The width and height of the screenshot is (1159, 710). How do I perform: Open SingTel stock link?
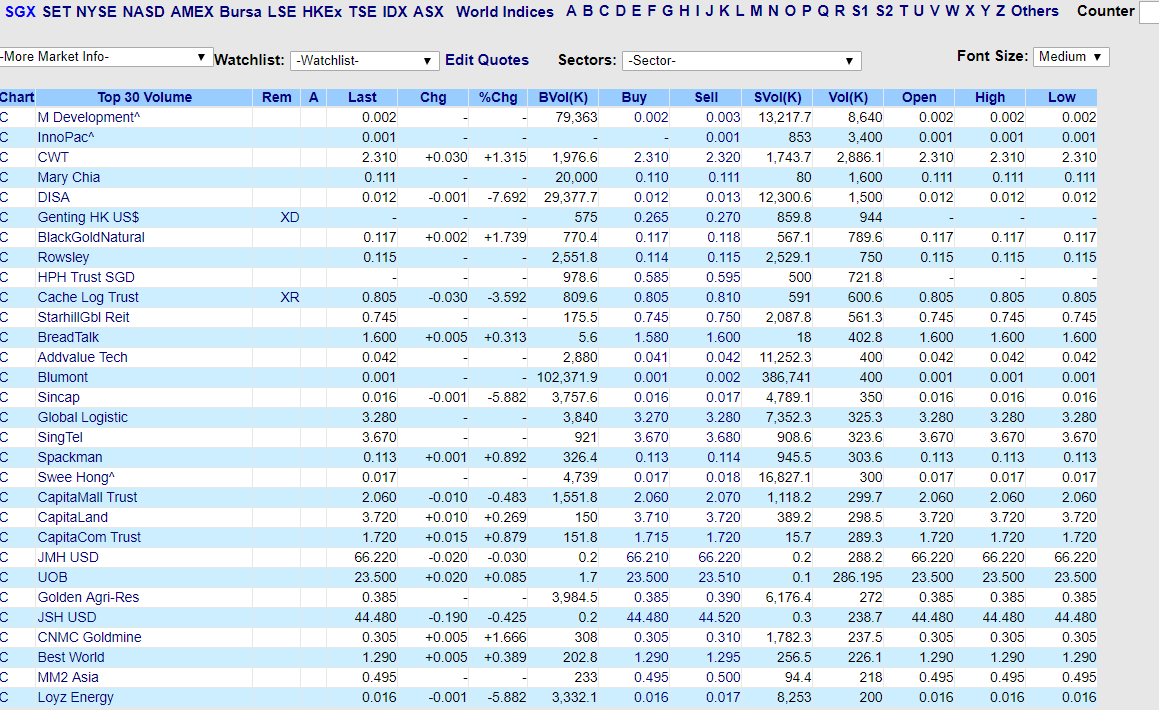[x=60, y=437]
